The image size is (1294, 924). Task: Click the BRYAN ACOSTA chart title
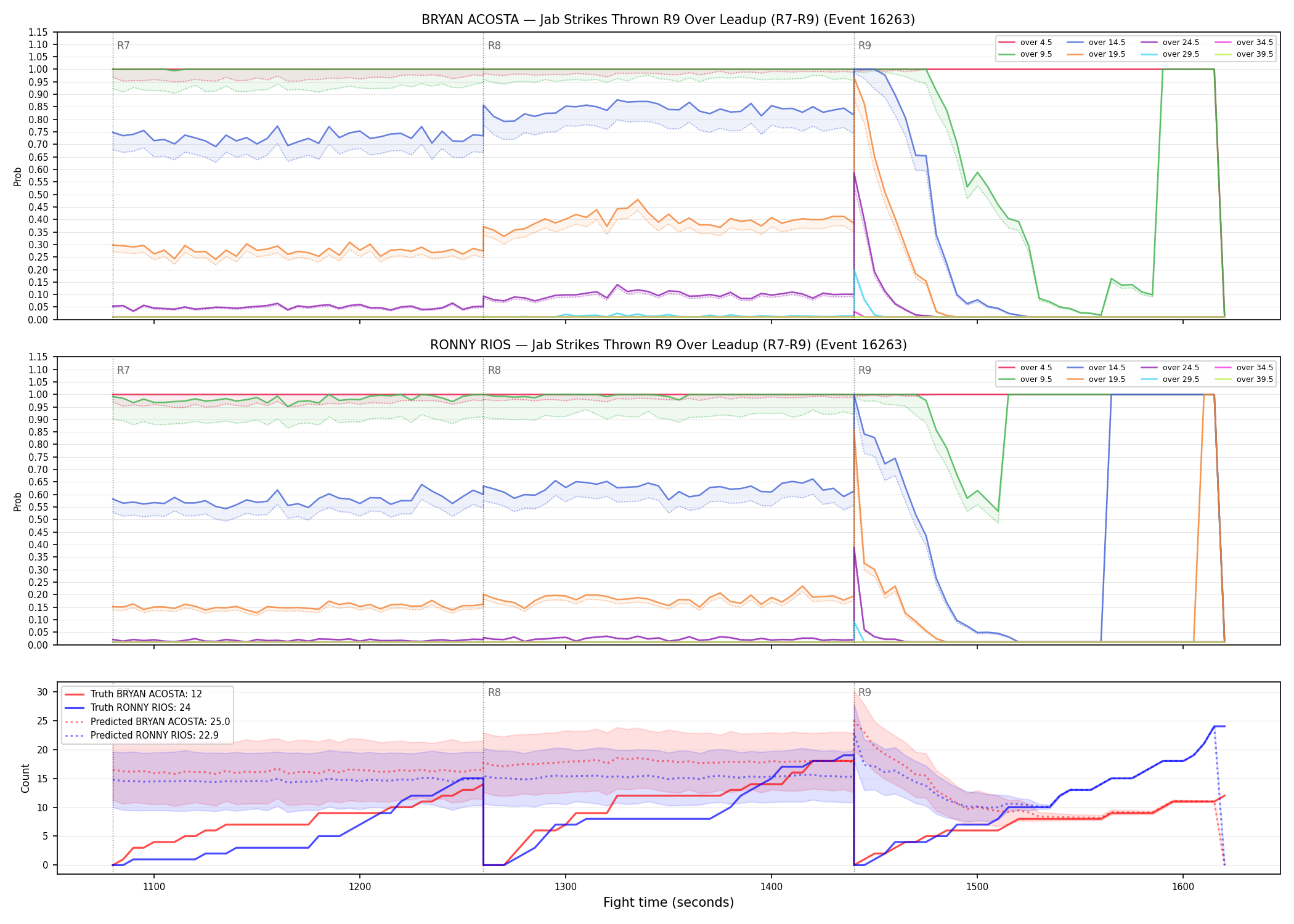click(668, 20)
